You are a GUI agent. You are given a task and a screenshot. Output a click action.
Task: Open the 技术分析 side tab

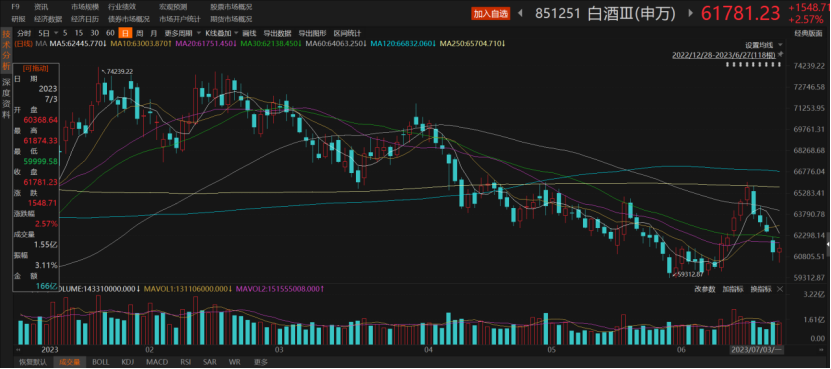point(6,50)
